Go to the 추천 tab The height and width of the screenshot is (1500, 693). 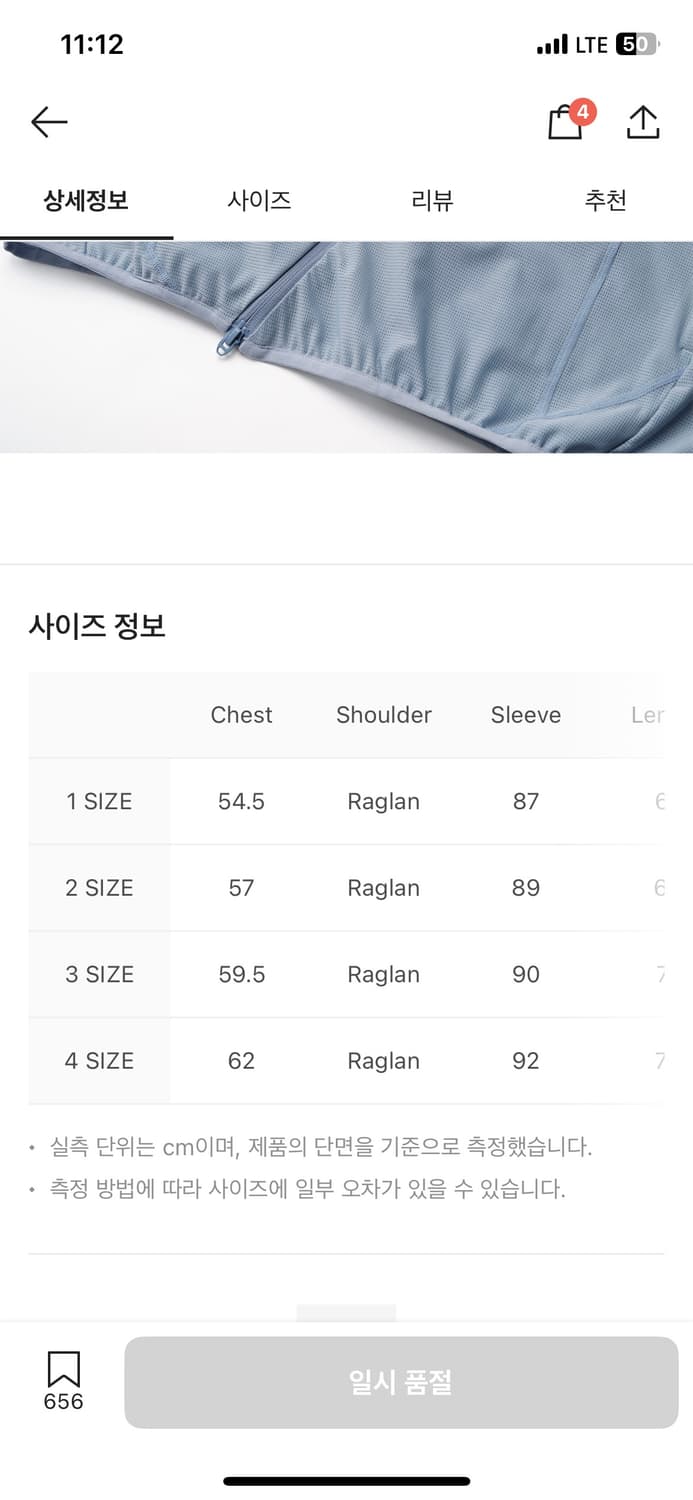tap(606, 200)
